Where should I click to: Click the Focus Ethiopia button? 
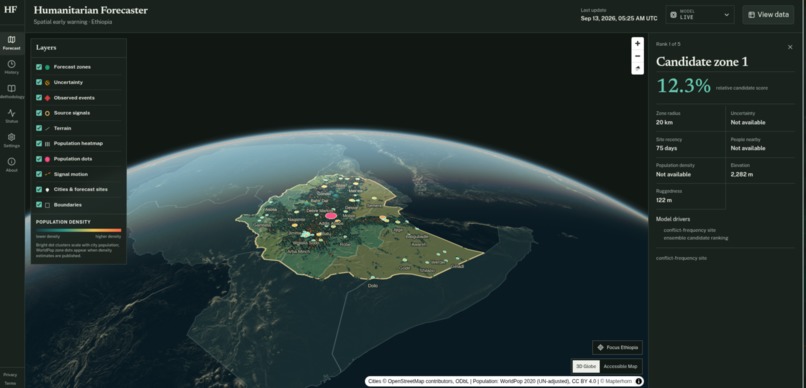[x=617, y=347]
